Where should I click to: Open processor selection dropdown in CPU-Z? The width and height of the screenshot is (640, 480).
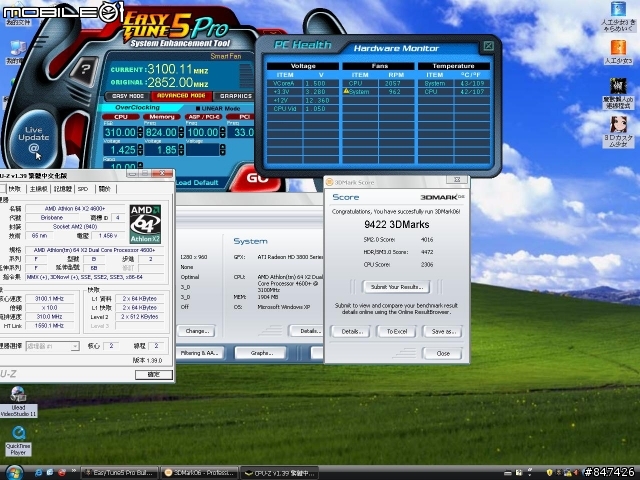pyautogui.click(x=75, y=346)
